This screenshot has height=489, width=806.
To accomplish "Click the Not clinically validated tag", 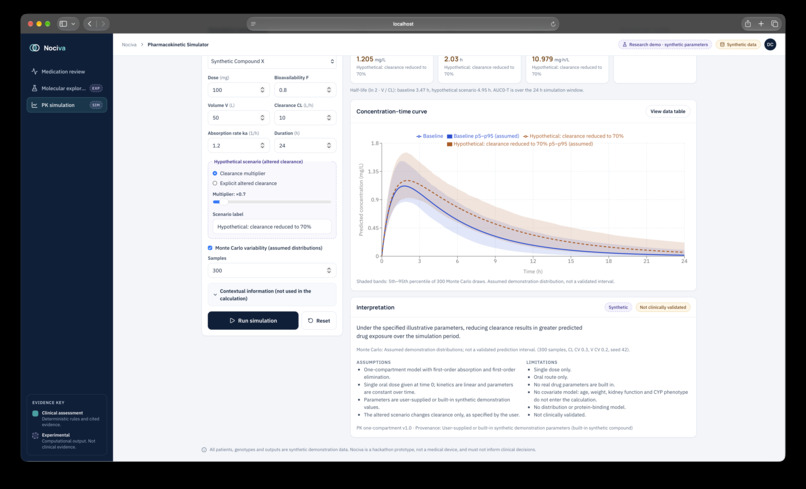I will pyautogui.click(x=663, y=307).
